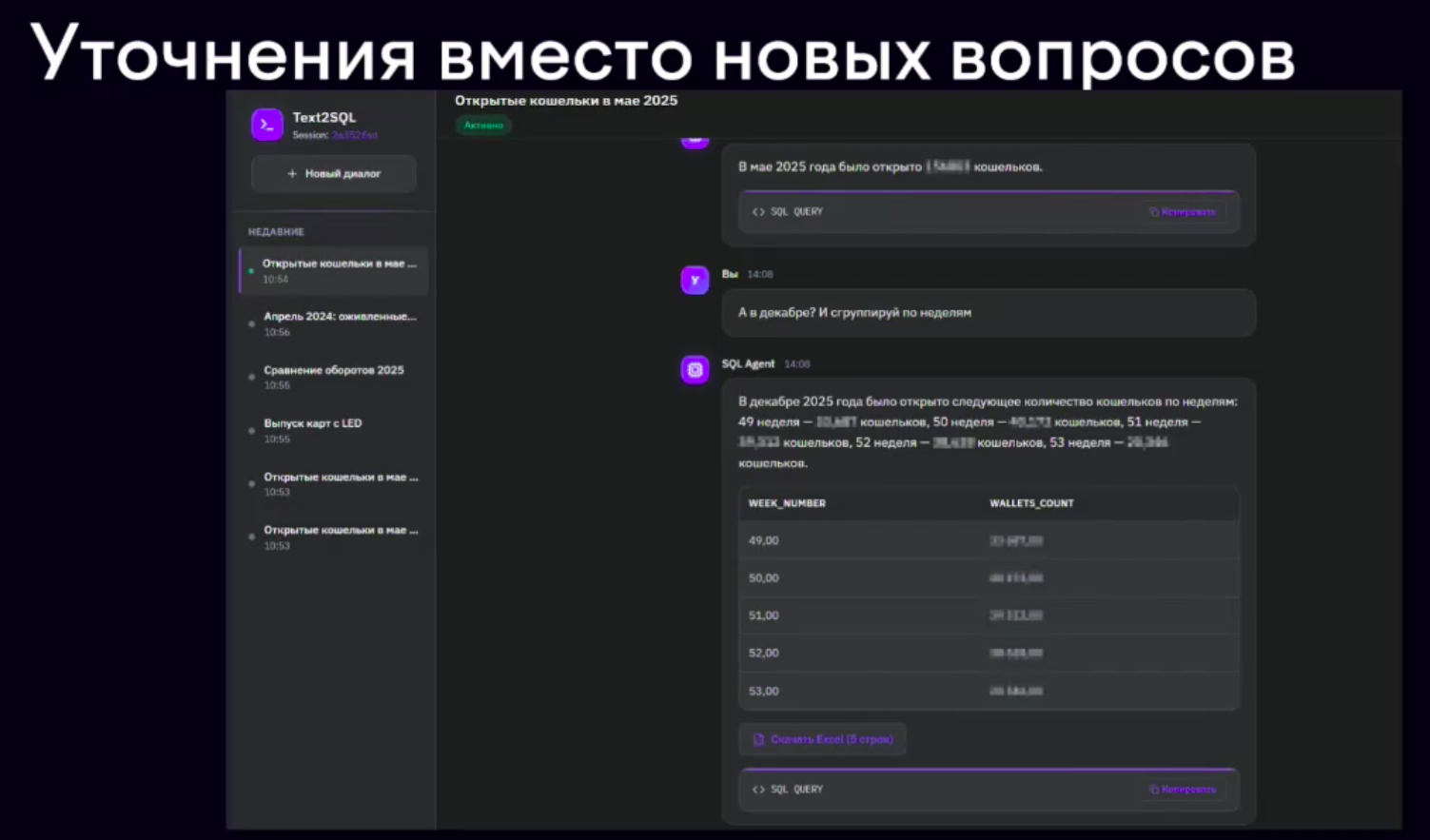Screen dimensions: 1430x840
Task: Select the 53,00 week cell
Action: click(x=764, y=691)
